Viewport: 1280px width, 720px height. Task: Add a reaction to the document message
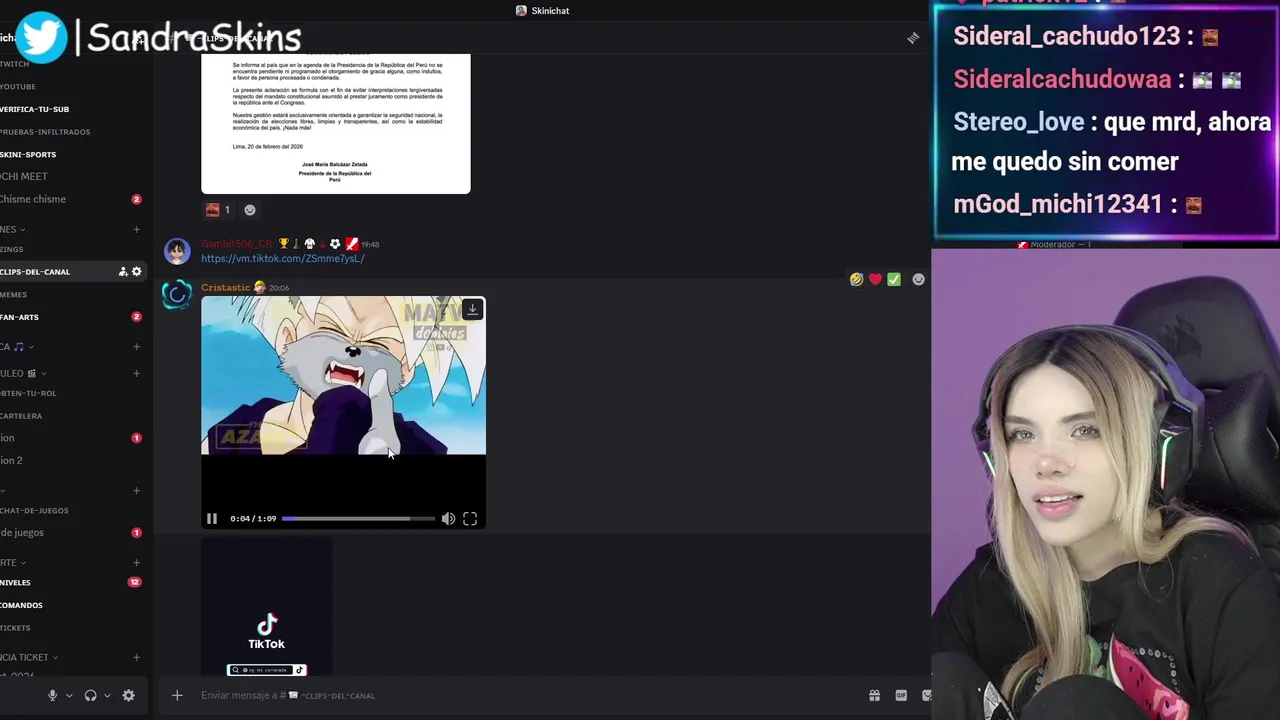tap(250, 210)
